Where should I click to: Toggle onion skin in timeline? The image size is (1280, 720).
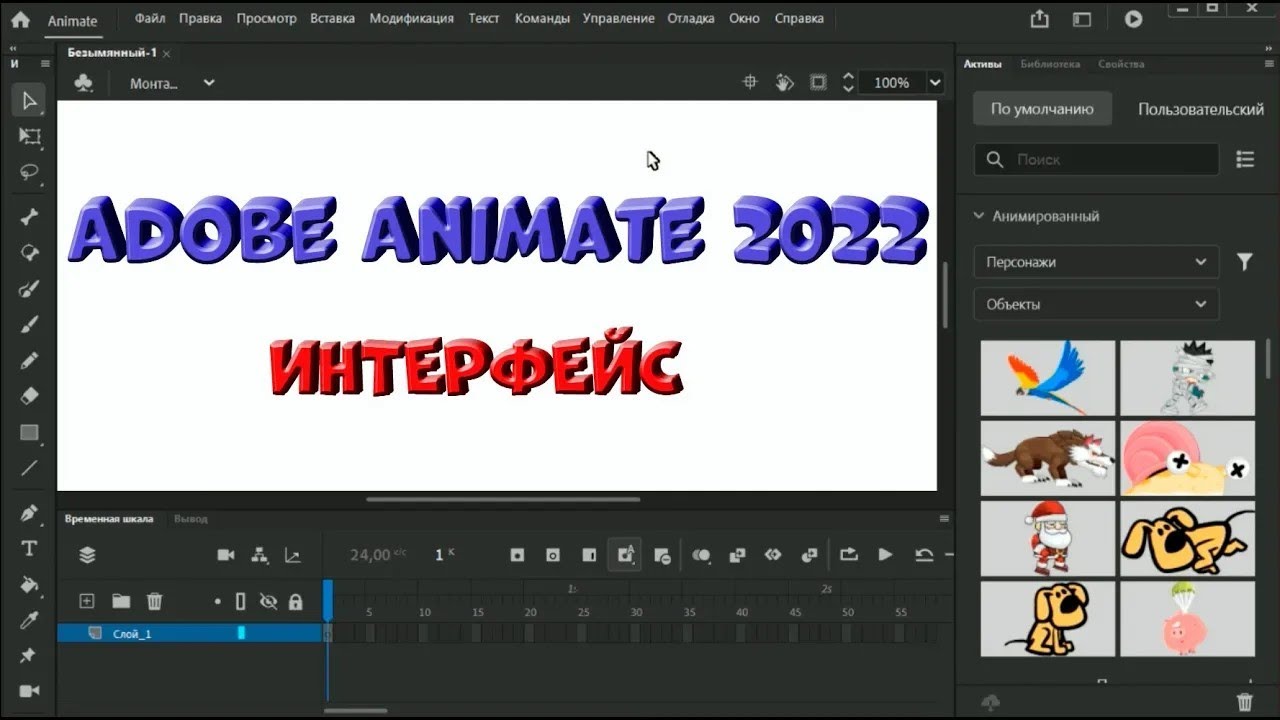point(701,554)
